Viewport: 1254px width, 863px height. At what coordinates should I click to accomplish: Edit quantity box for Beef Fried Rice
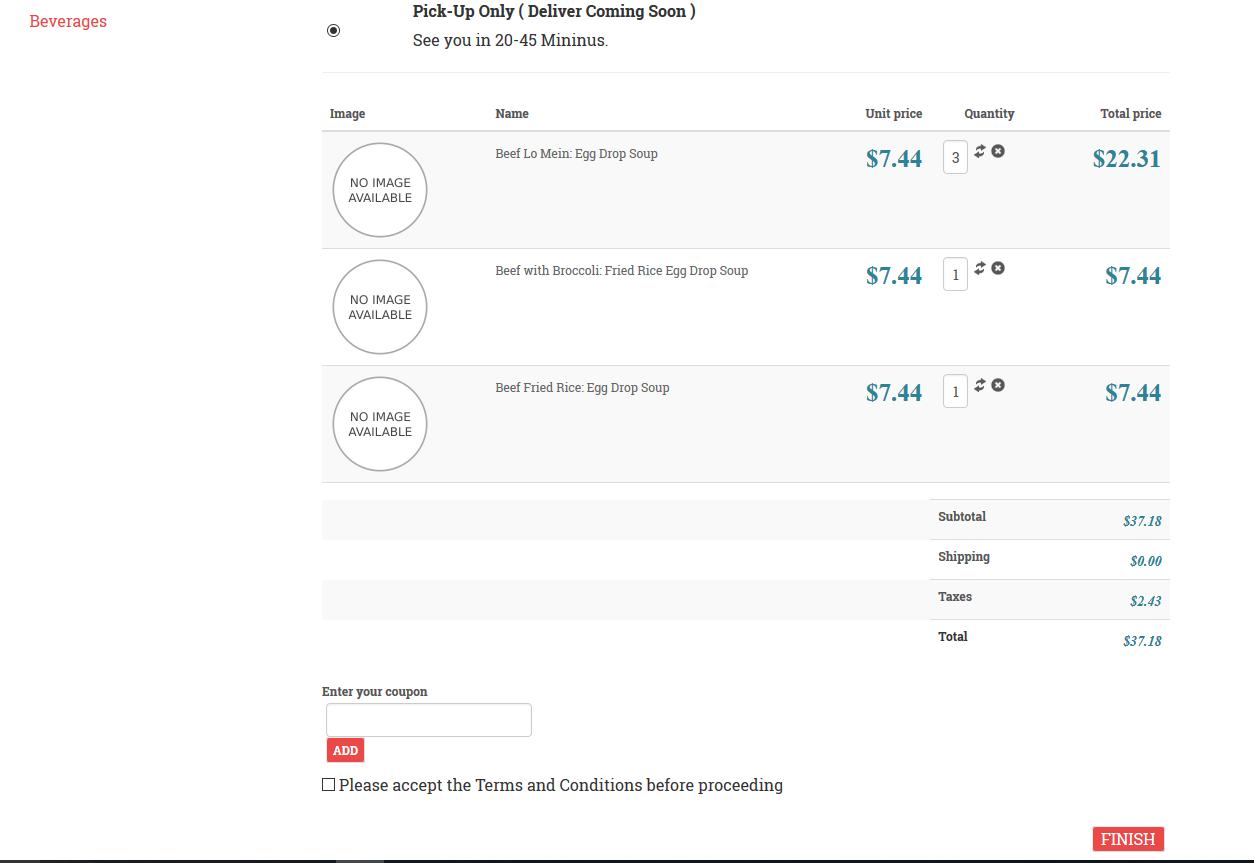955,392
